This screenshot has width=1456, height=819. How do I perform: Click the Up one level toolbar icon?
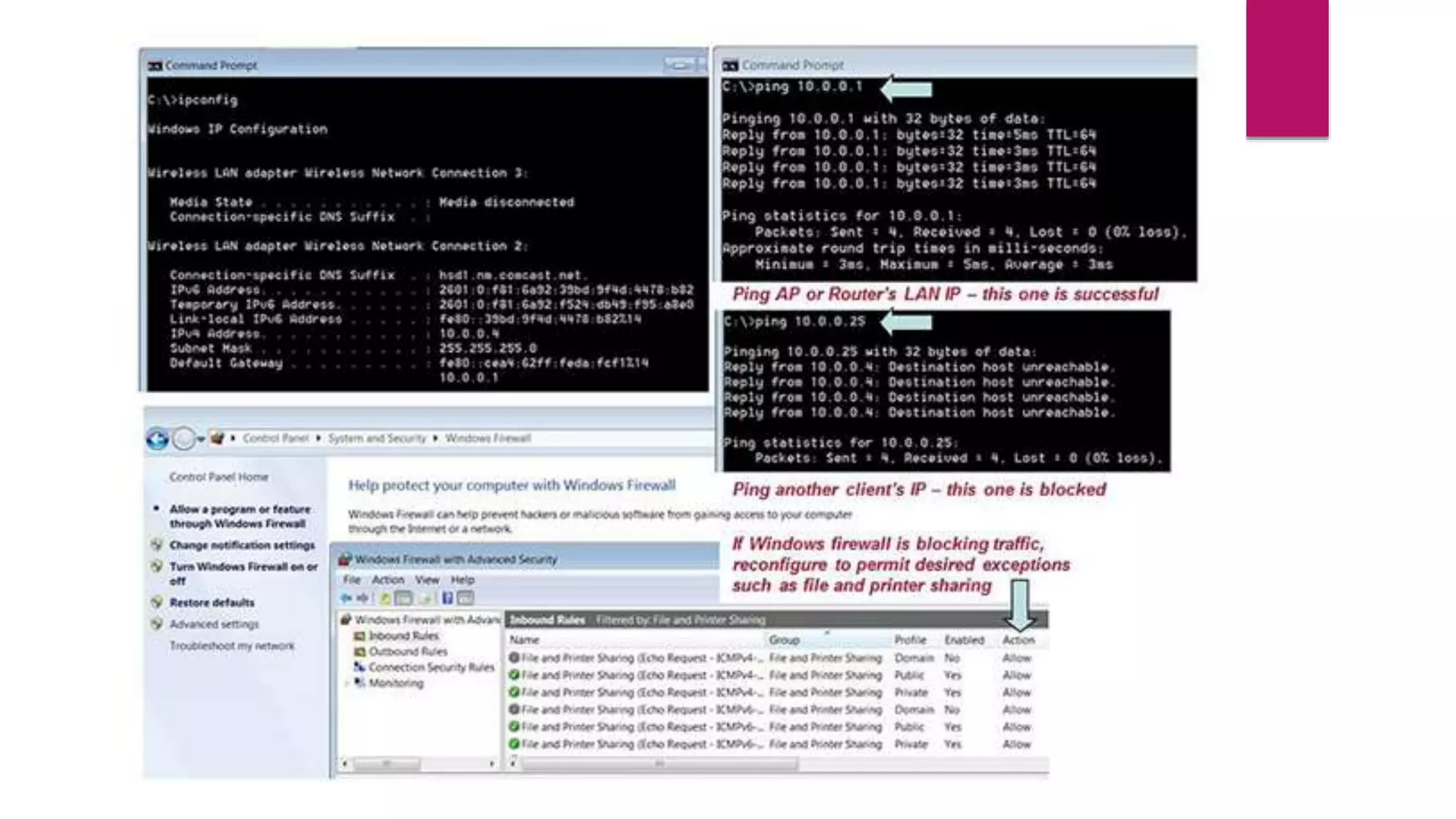tap(385, 599)
